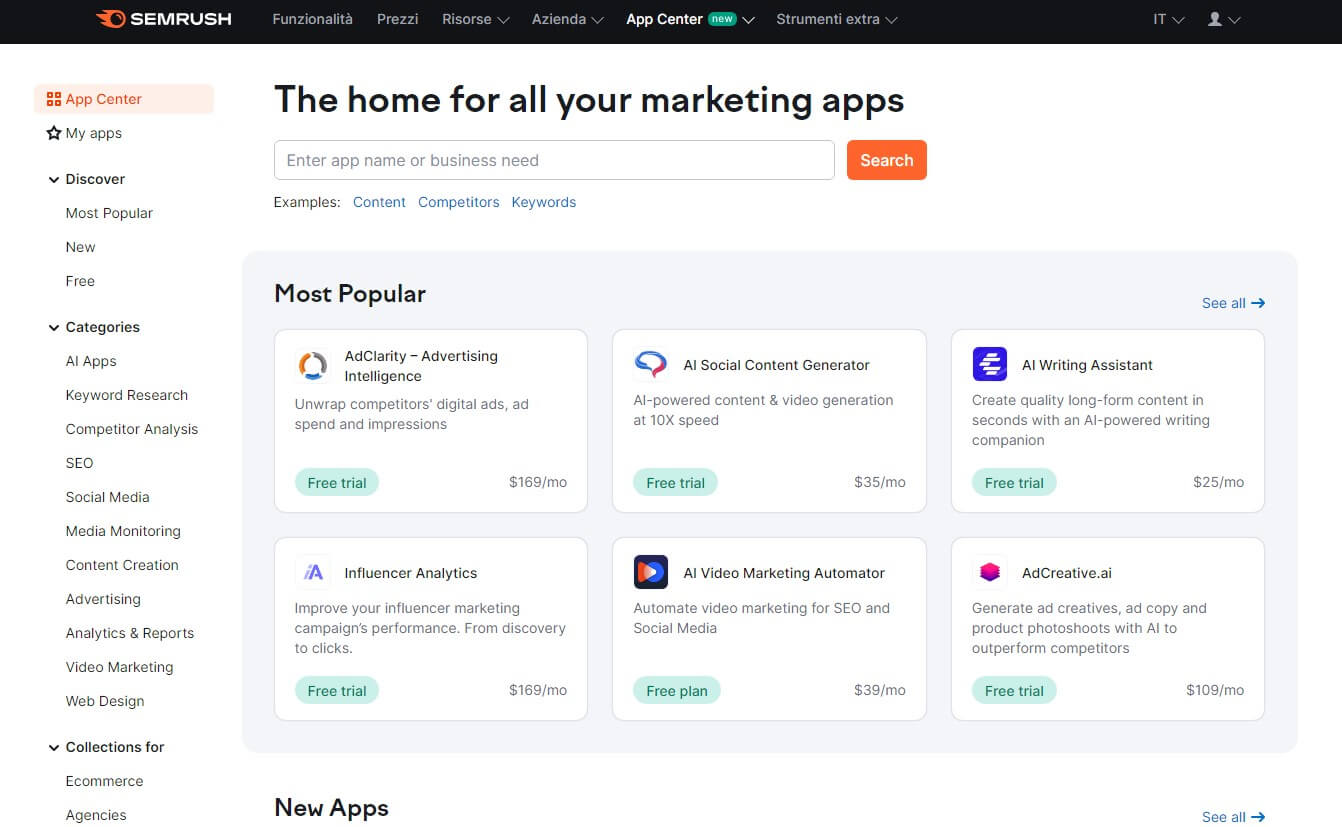Open the Content Creation category
Viewport: 1342px width, 827px height.
point(122,565)
